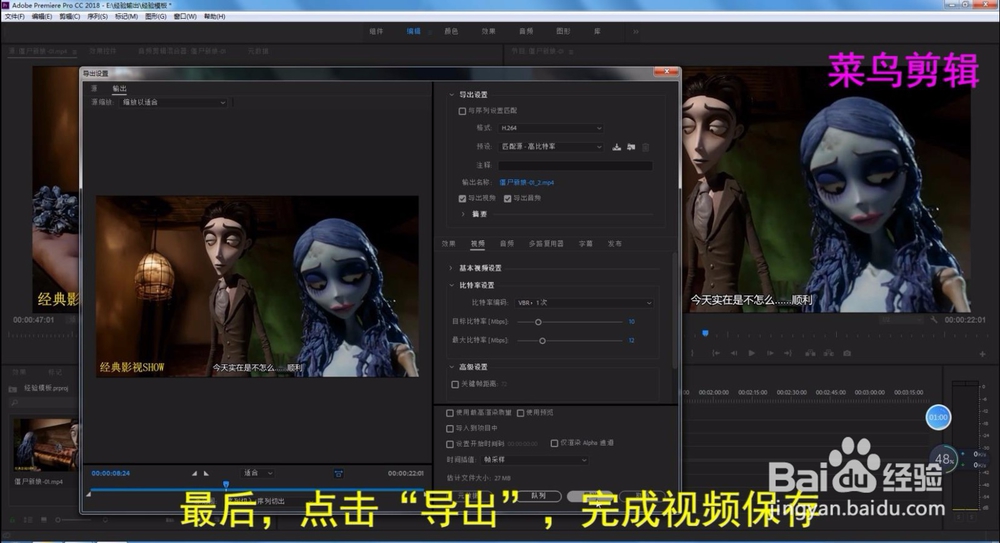1000x543 pixels.
Task: Collapse the Advanced Settings section
Action: pos(452,367)
